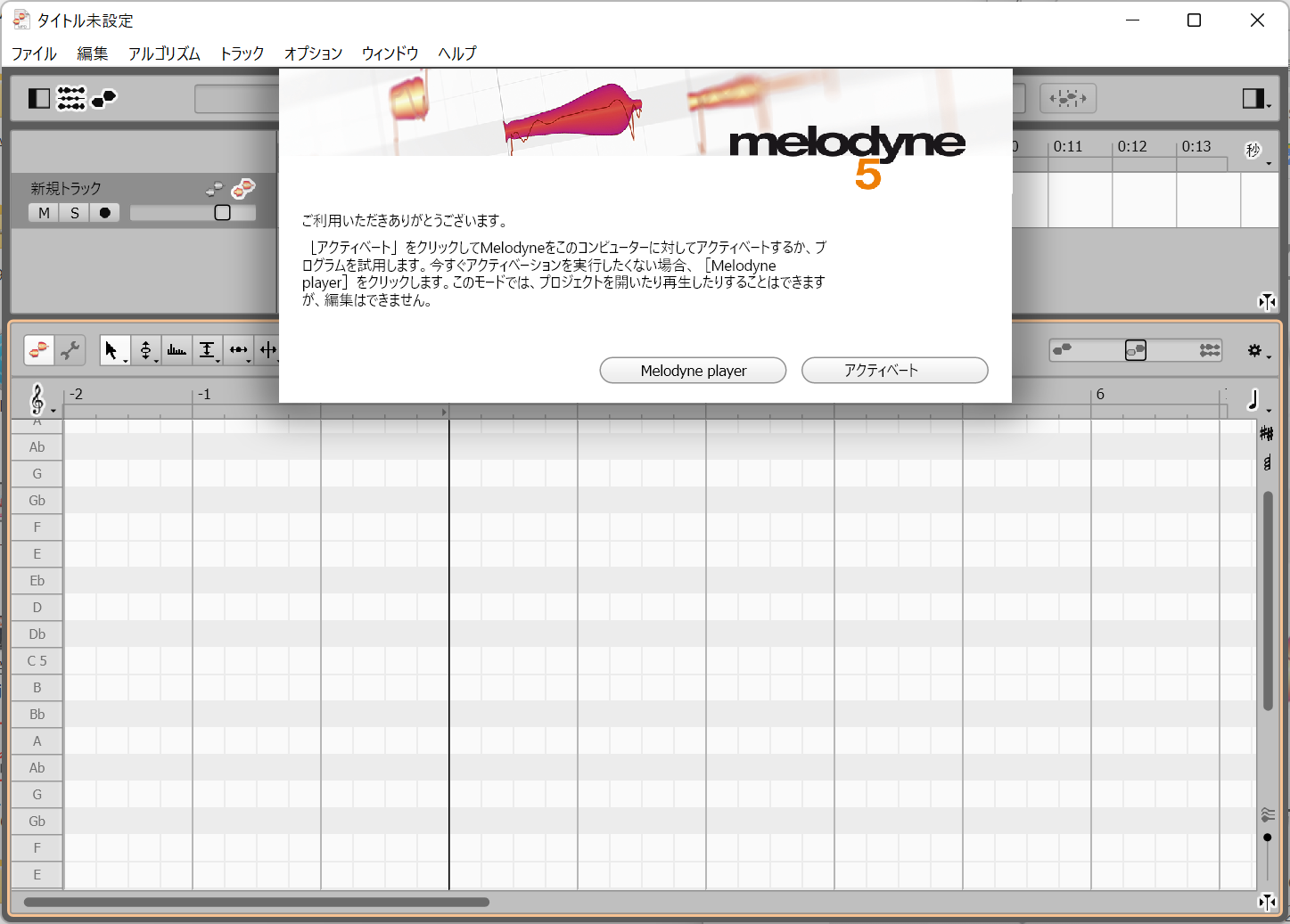Image resolution: width=1290 pixels, height=924 pixels.
Task: Select the amplitude tool
Action: click(x=207, y=350)
